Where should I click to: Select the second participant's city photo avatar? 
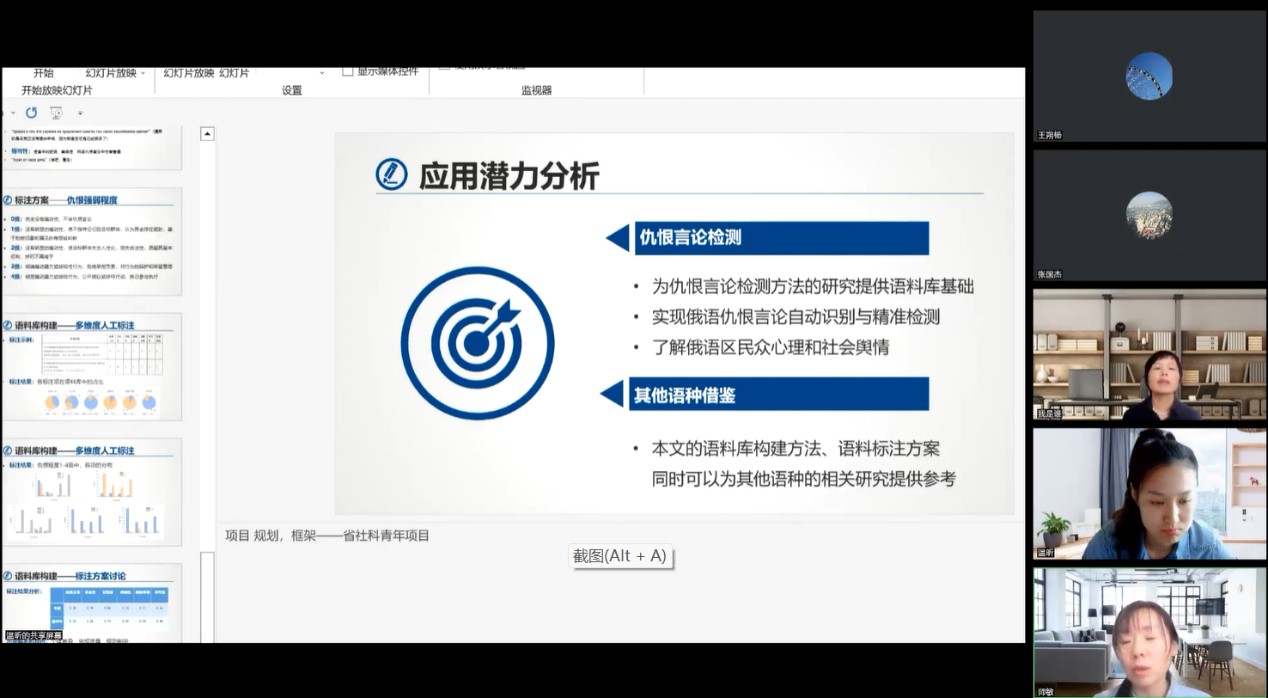click(1148, 215)
